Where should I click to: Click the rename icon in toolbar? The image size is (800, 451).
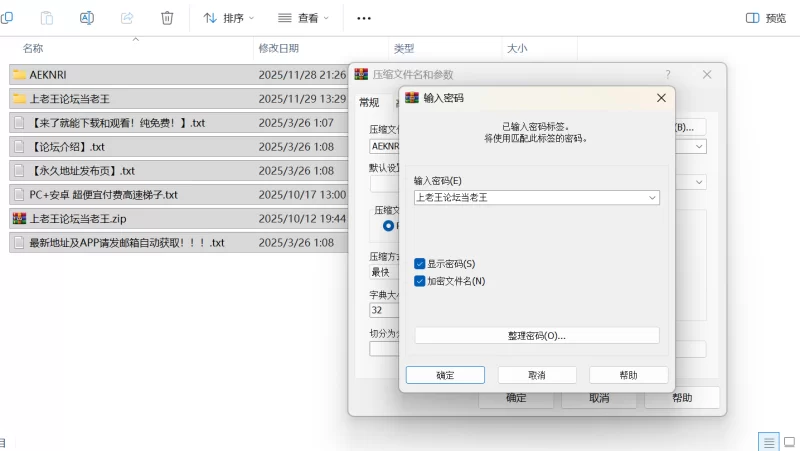pos(87,18)
